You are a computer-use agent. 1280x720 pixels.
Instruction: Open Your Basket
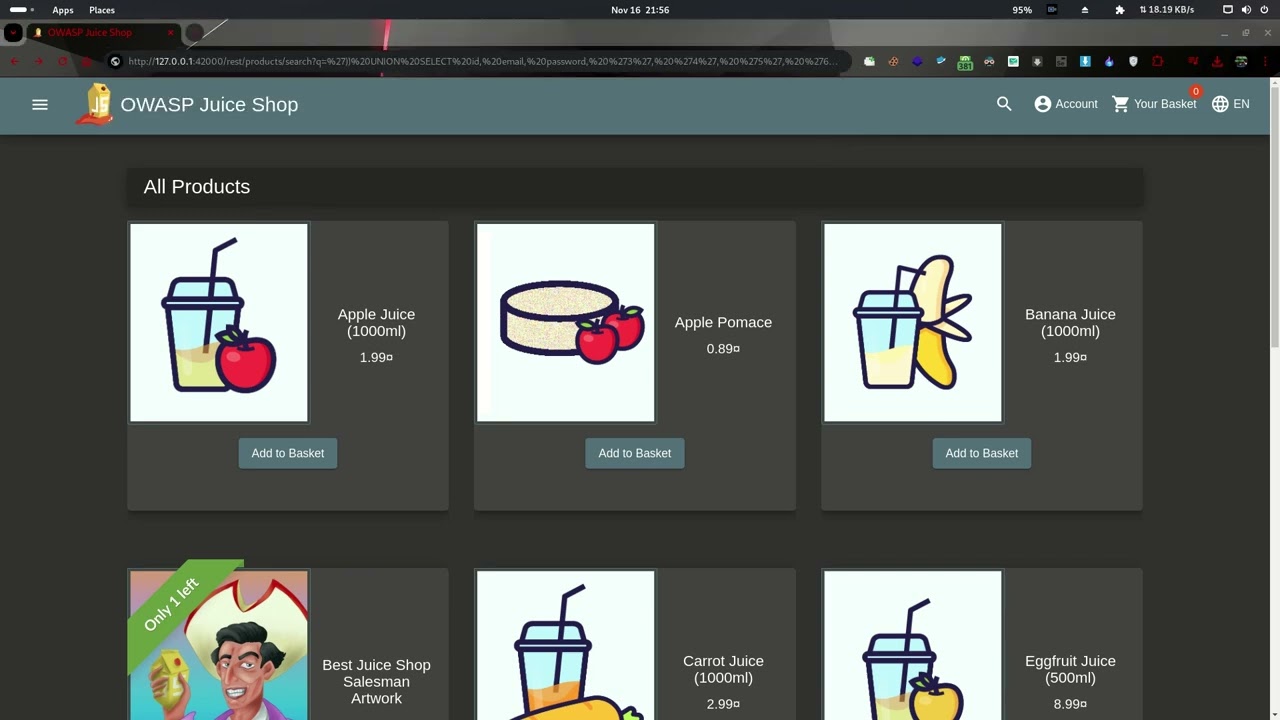click(1154, 104)
